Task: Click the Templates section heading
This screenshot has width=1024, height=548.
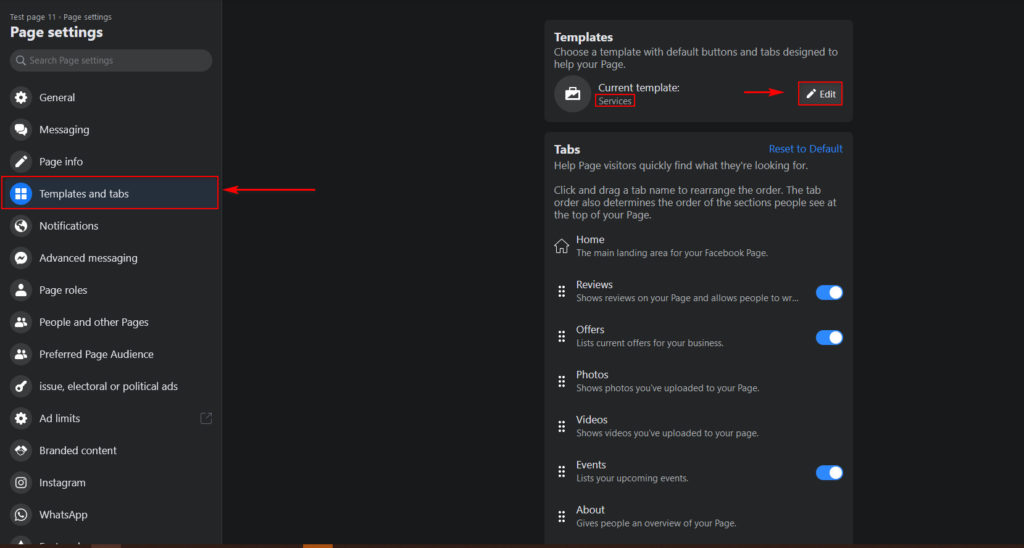Action: 583,37
